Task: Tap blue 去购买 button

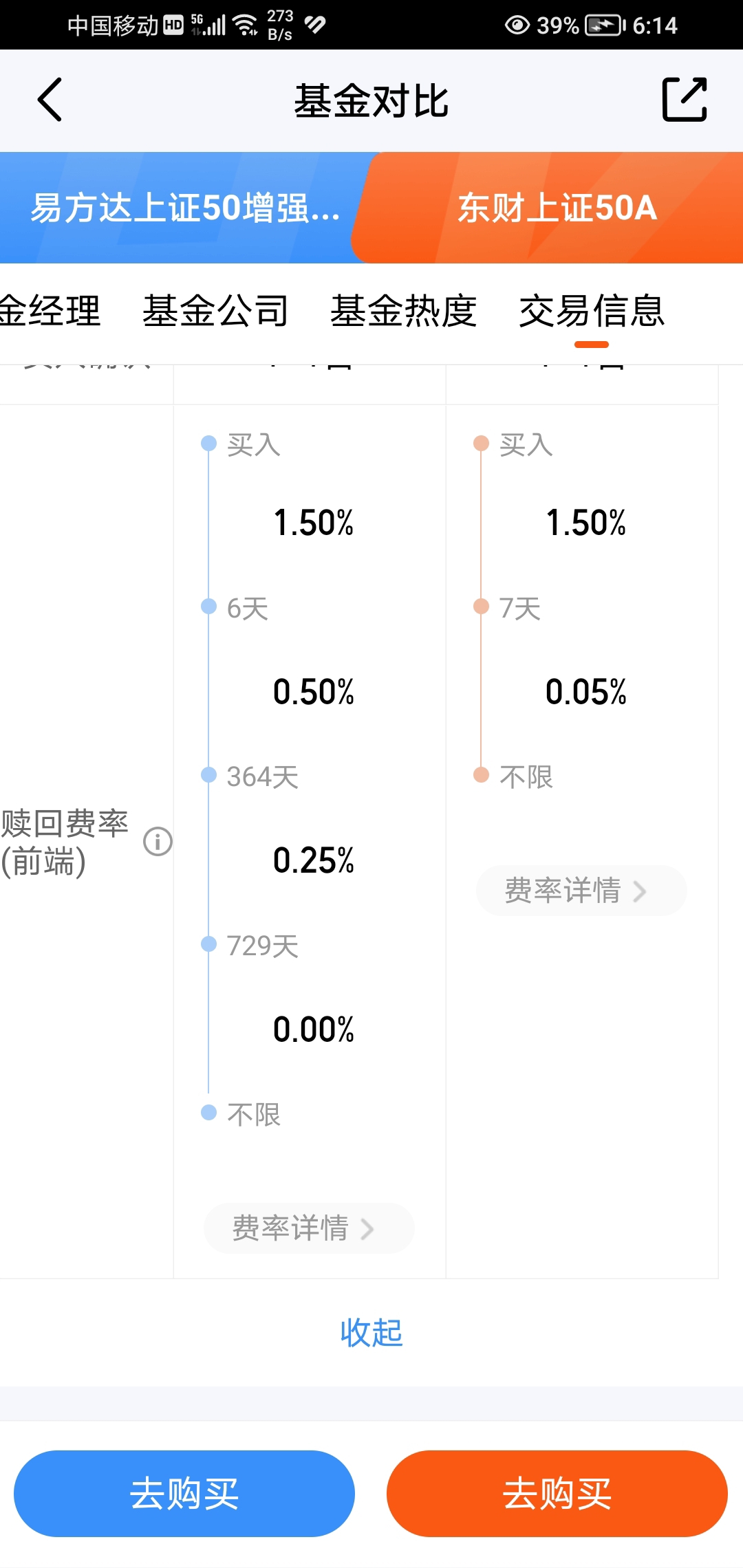Action: (184, 1494)
